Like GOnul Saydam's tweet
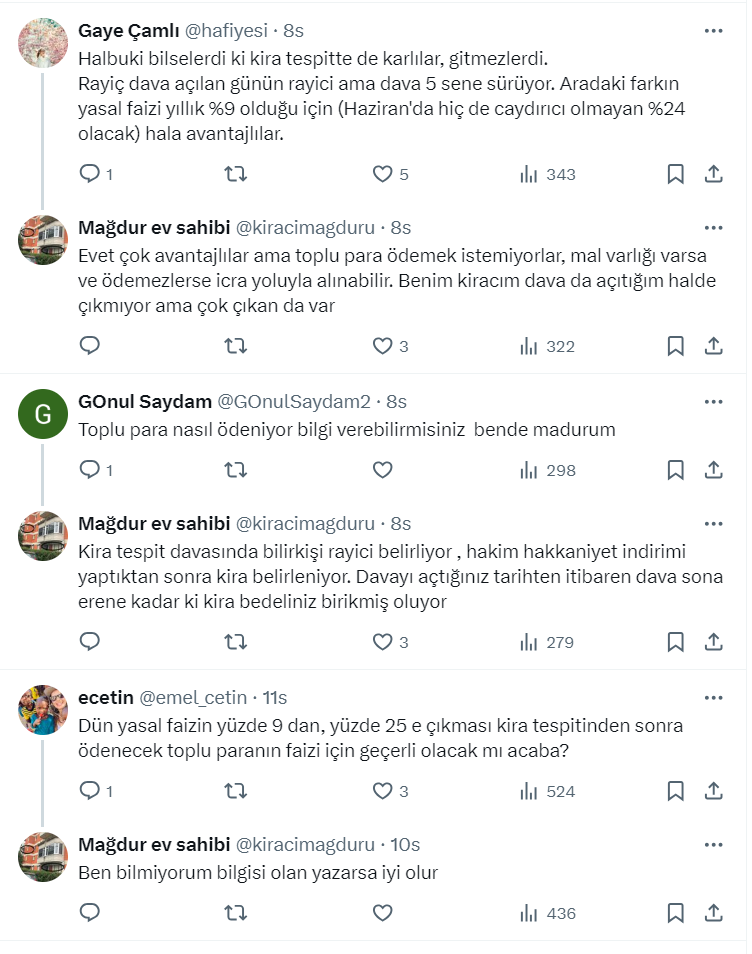 click(382, 470)
